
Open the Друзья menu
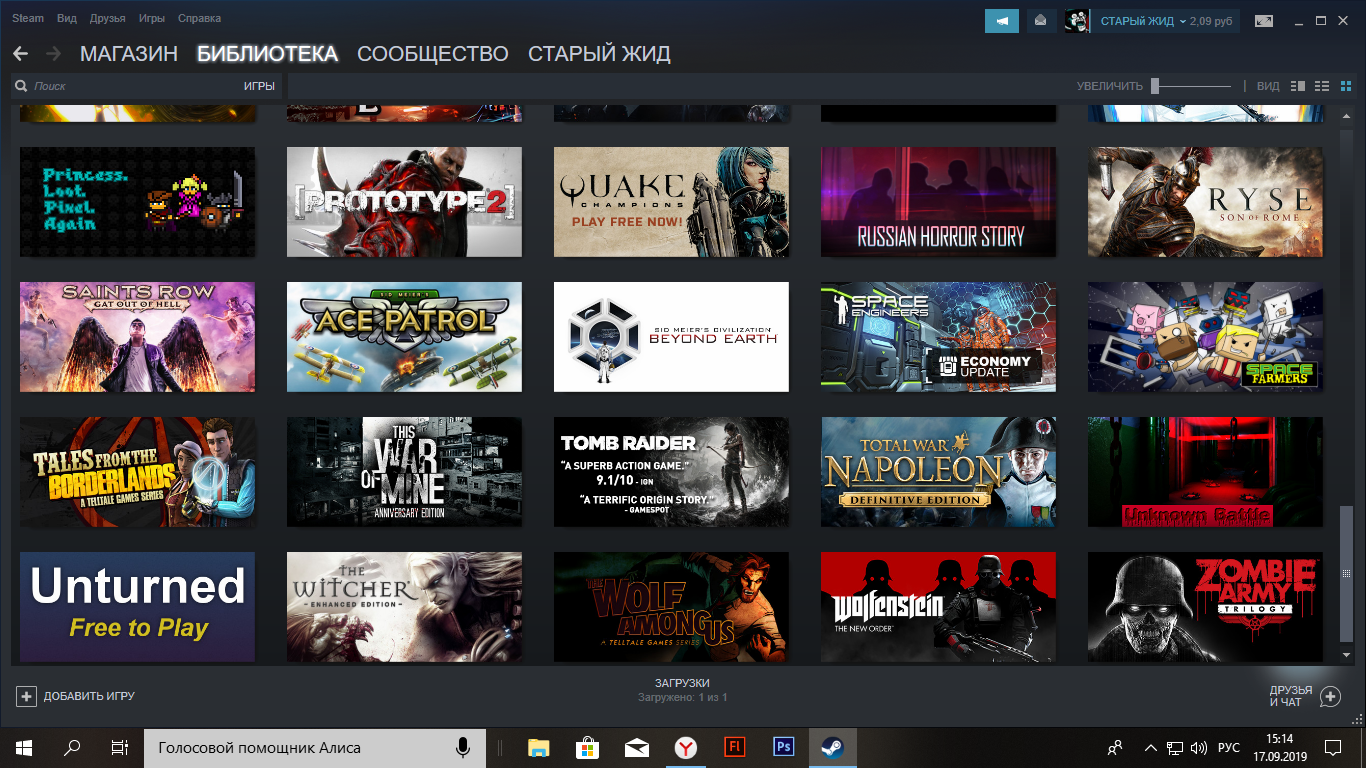[x=108, y=18]
